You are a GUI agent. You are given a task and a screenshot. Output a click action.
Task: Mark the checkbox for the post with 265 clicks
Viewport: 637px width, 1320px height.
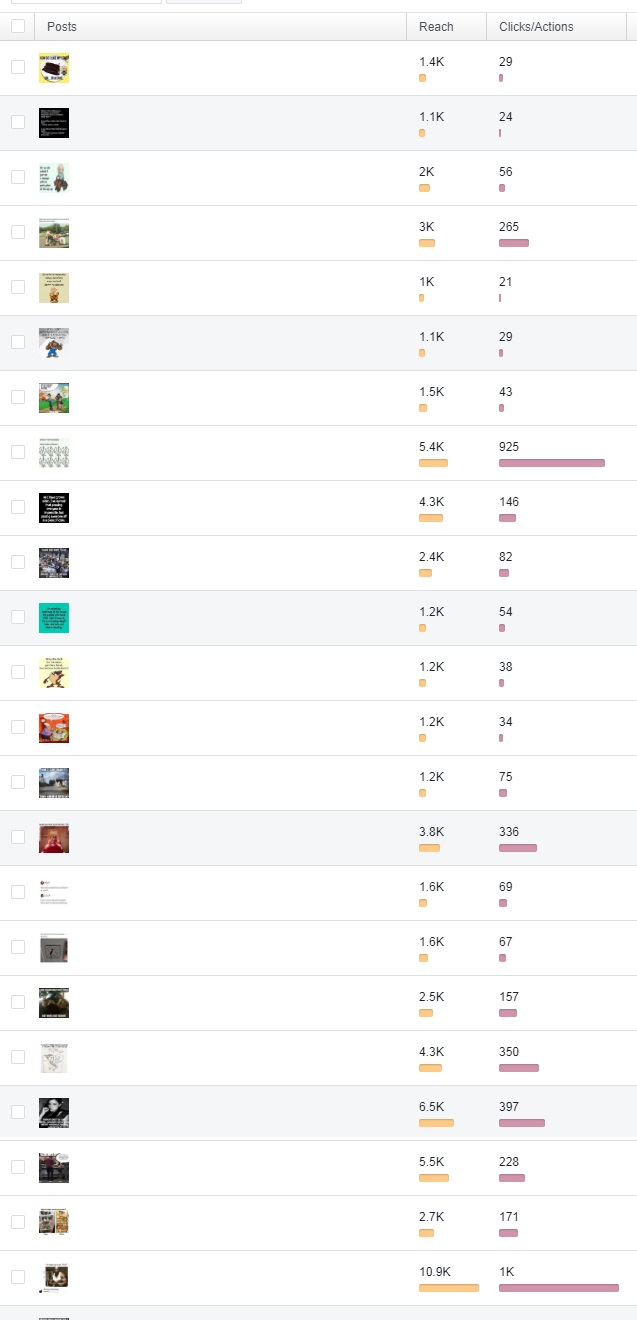click(17, 232)
